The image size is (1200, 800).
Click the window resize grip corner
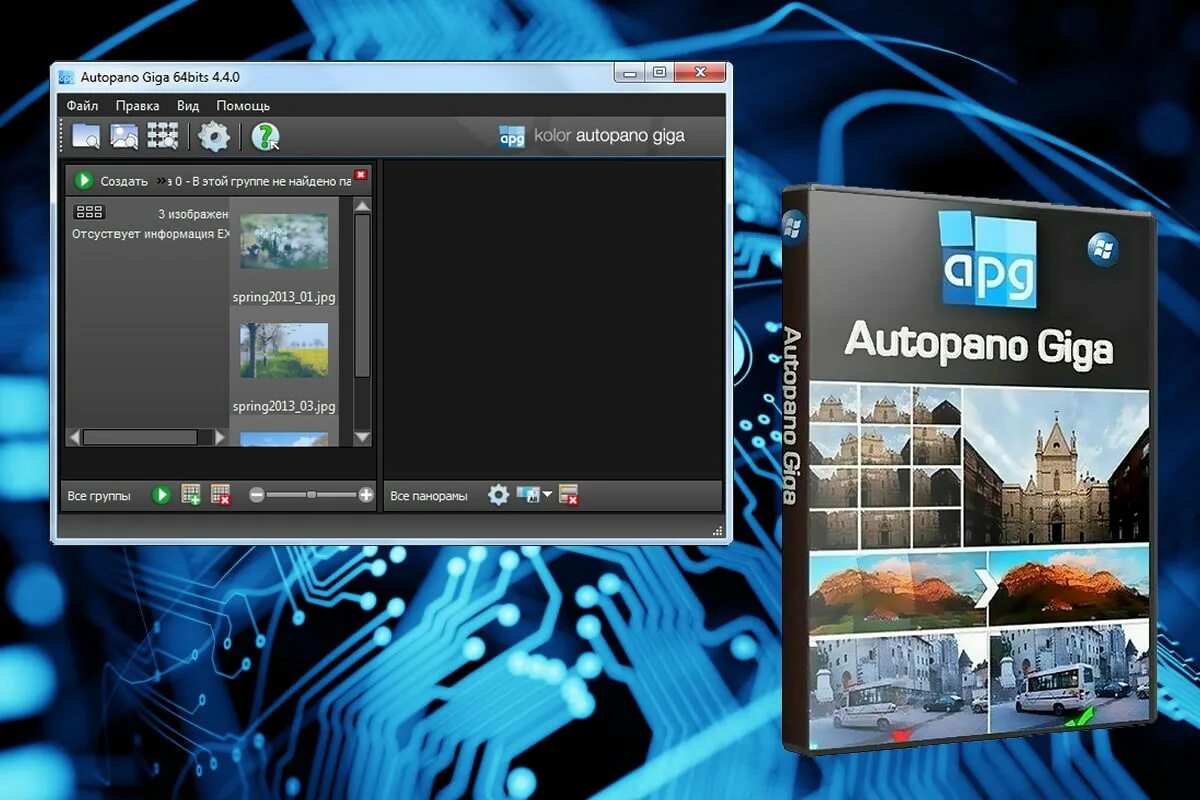(718, 530)
